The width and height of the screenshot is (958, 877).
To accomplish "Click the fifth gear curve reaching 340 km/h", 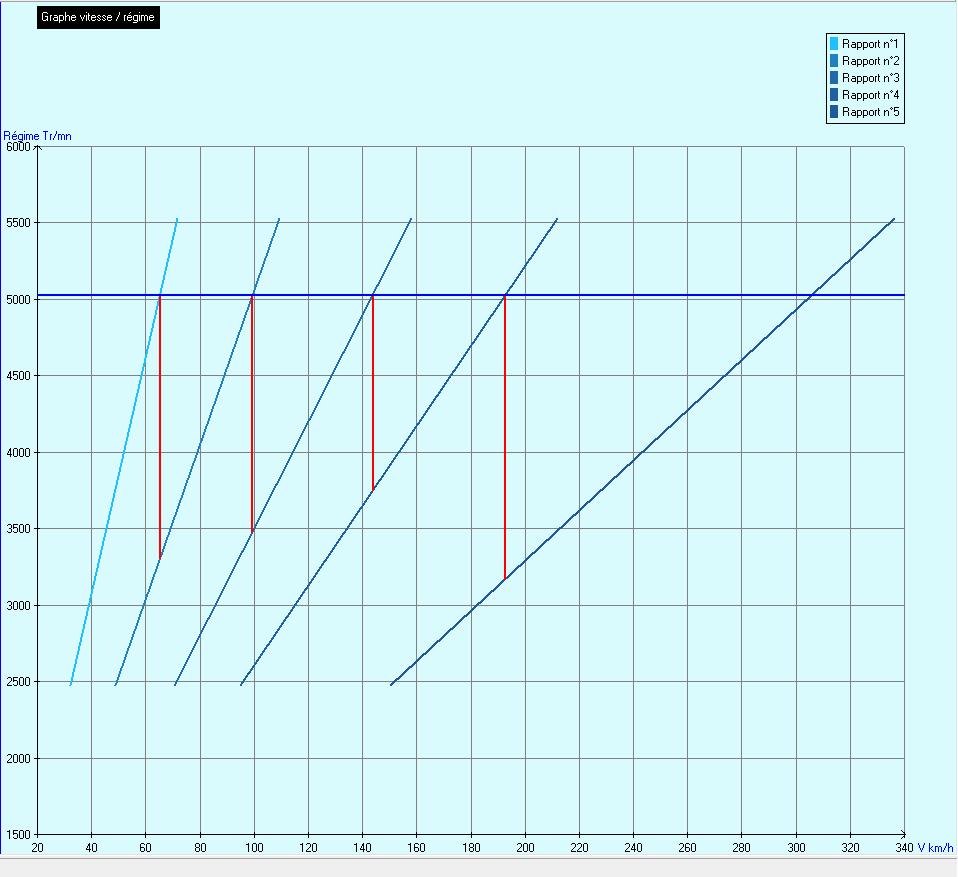I will pos(643,452).
